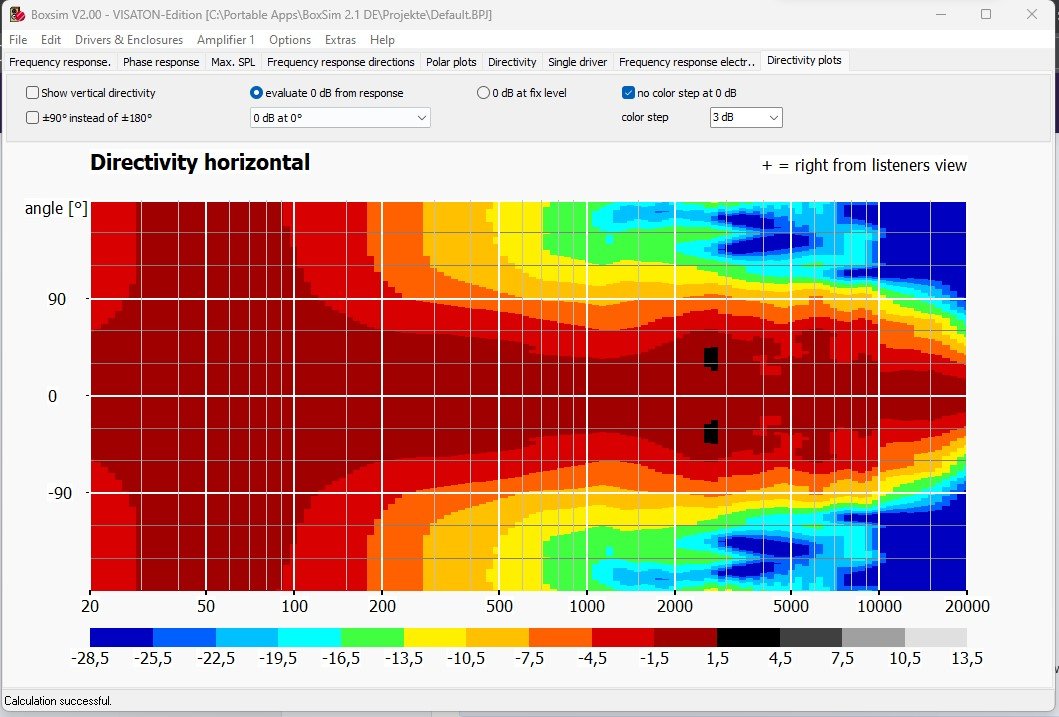The width and height of the screenshot is (1059, 717).
Task: Open the Extras menu
Action: point(340,40)
